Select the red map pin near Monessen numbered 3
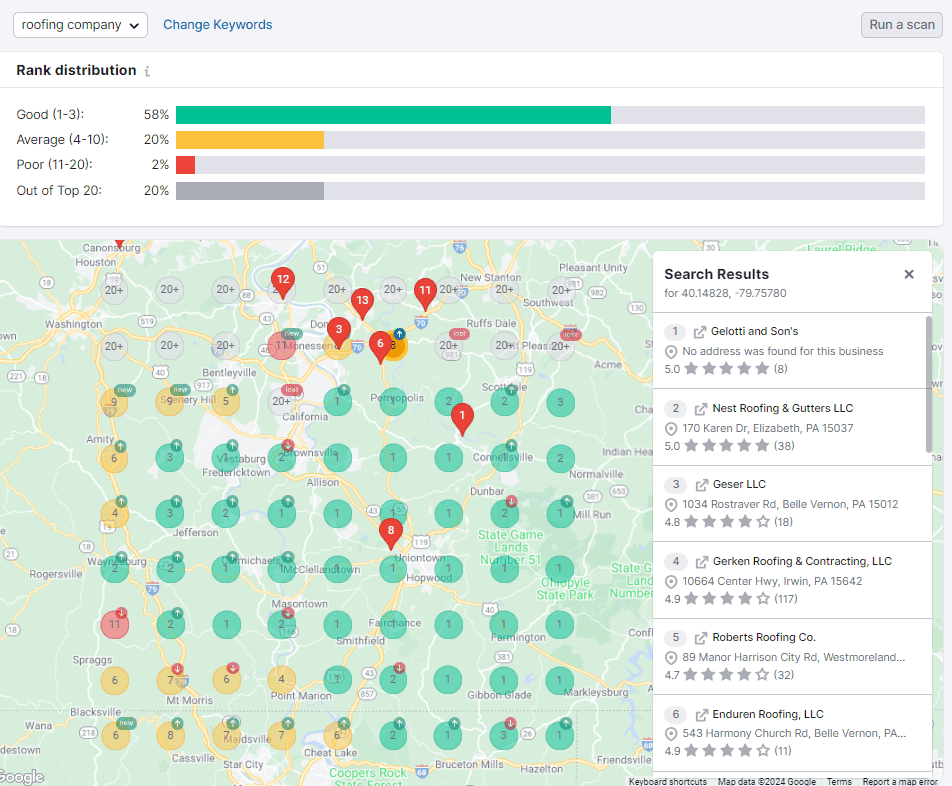The height and width of the screenshot is (786, 952). [339, 332]
